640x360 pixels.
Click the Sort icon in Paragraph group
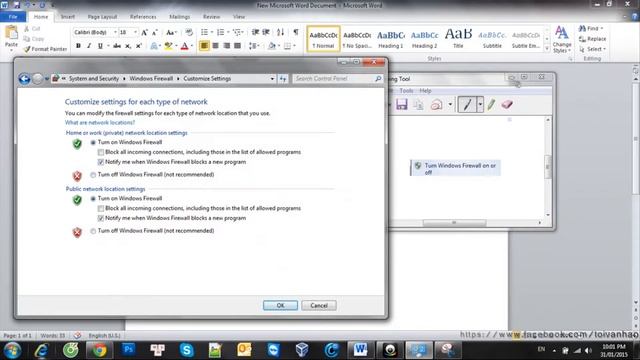[x=280, y=32]
